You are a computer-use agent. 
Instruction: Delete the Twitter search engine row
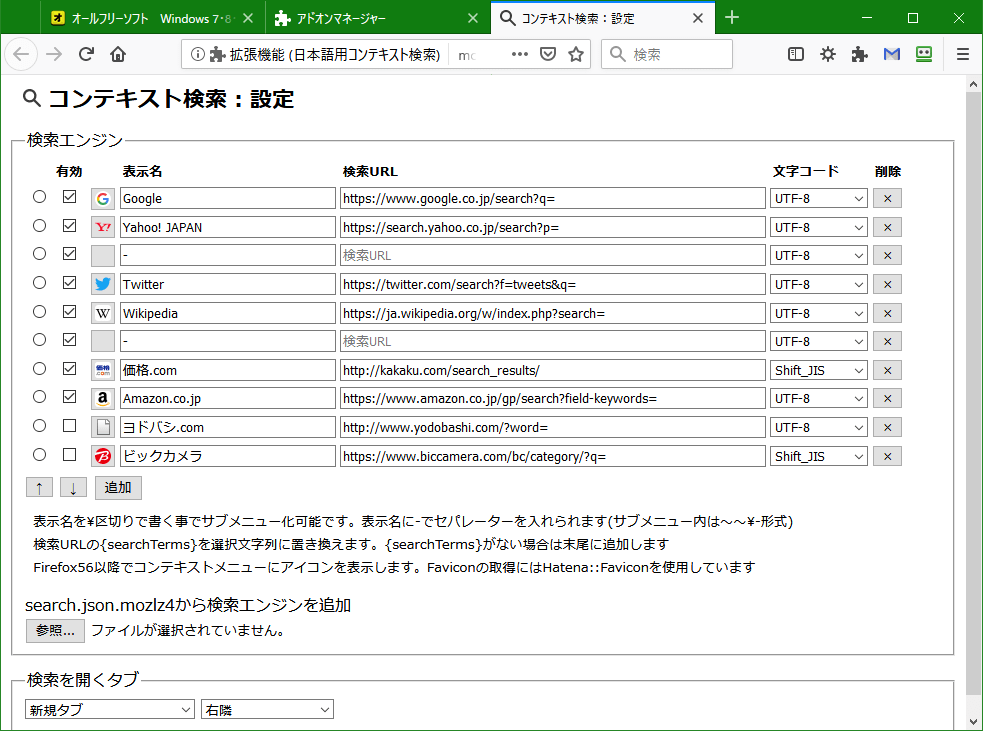point(887,285)
